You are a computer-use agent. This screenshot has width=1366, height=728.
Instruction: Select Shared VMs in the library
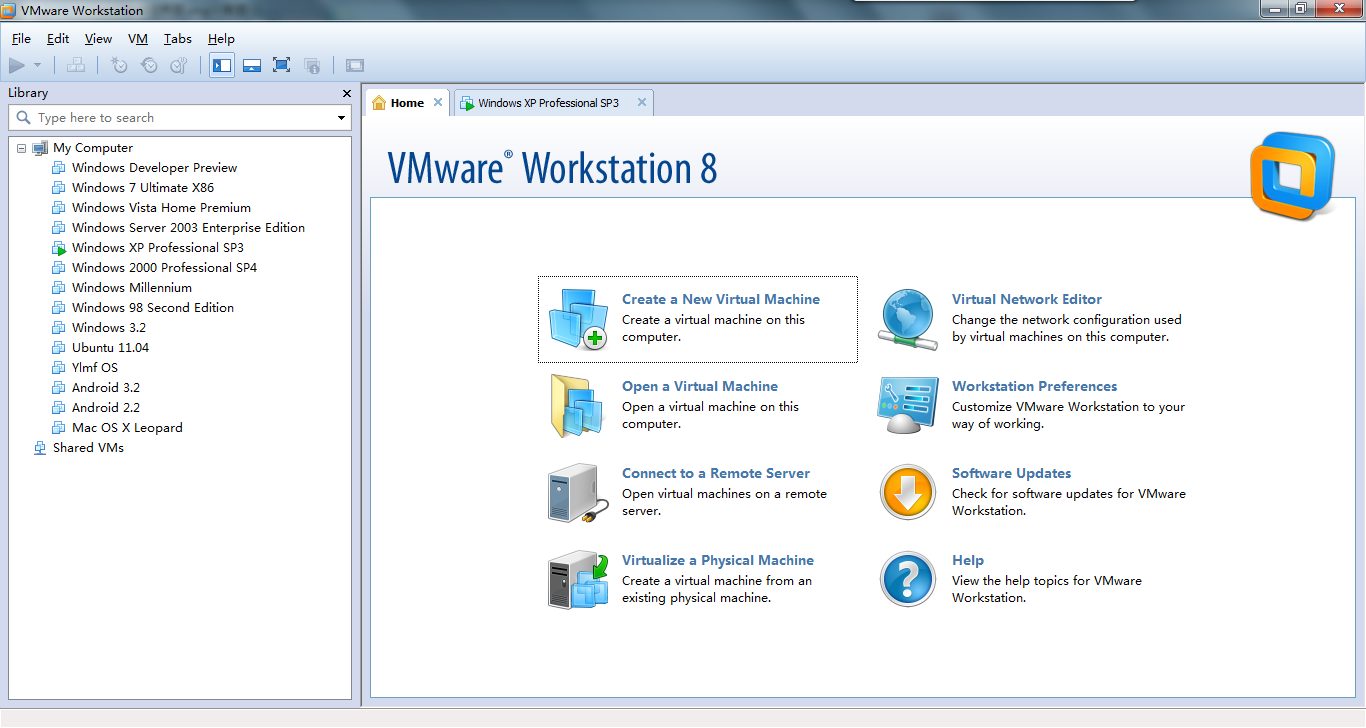click(88, 448)
